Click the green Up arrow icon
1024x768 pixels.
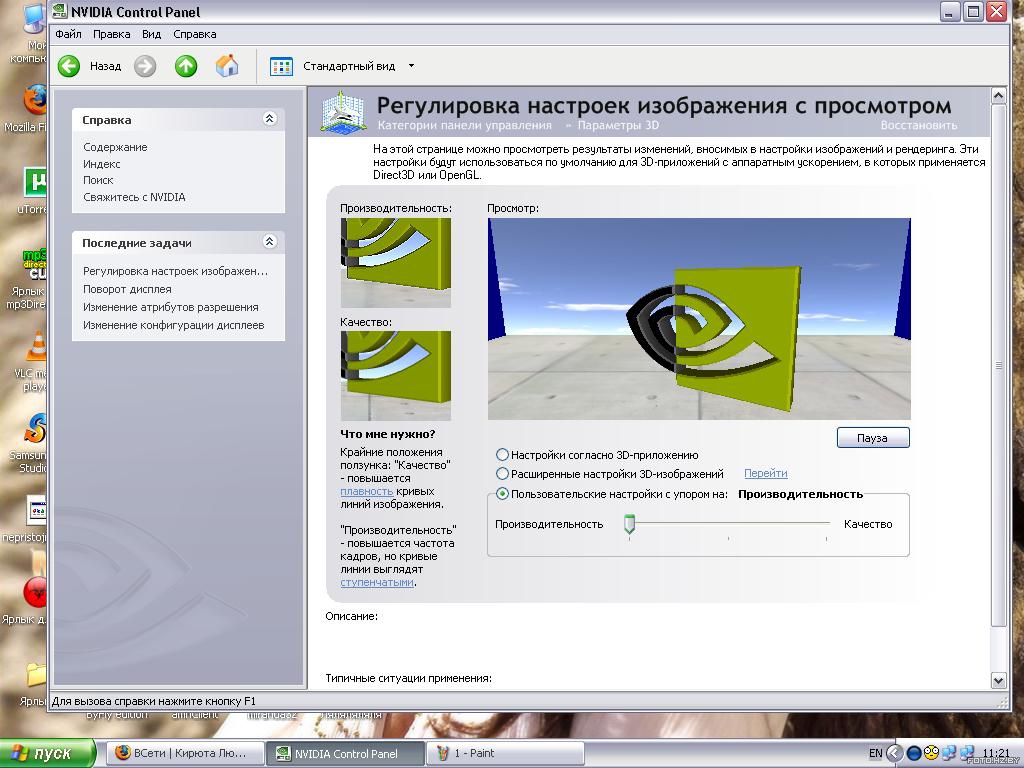(186, 66)
